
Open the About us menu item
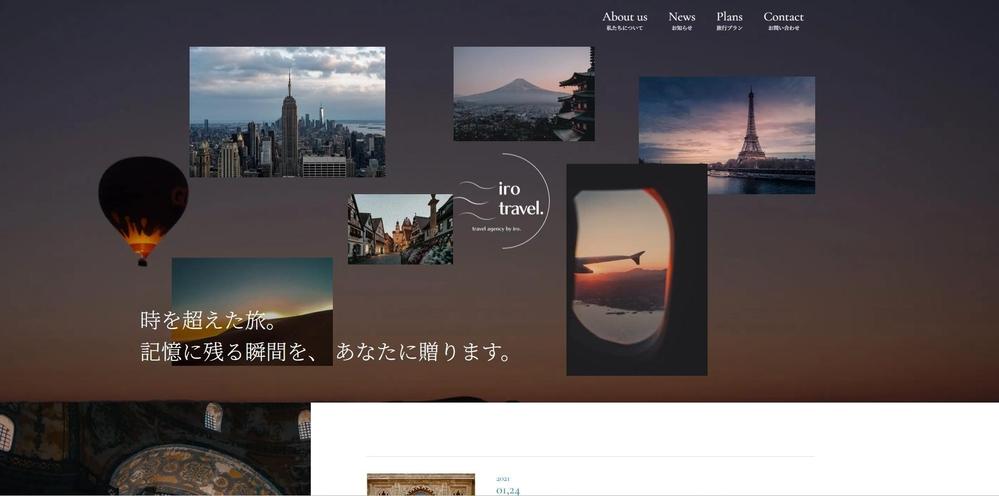pyautogui.click(x=624, y=20)
